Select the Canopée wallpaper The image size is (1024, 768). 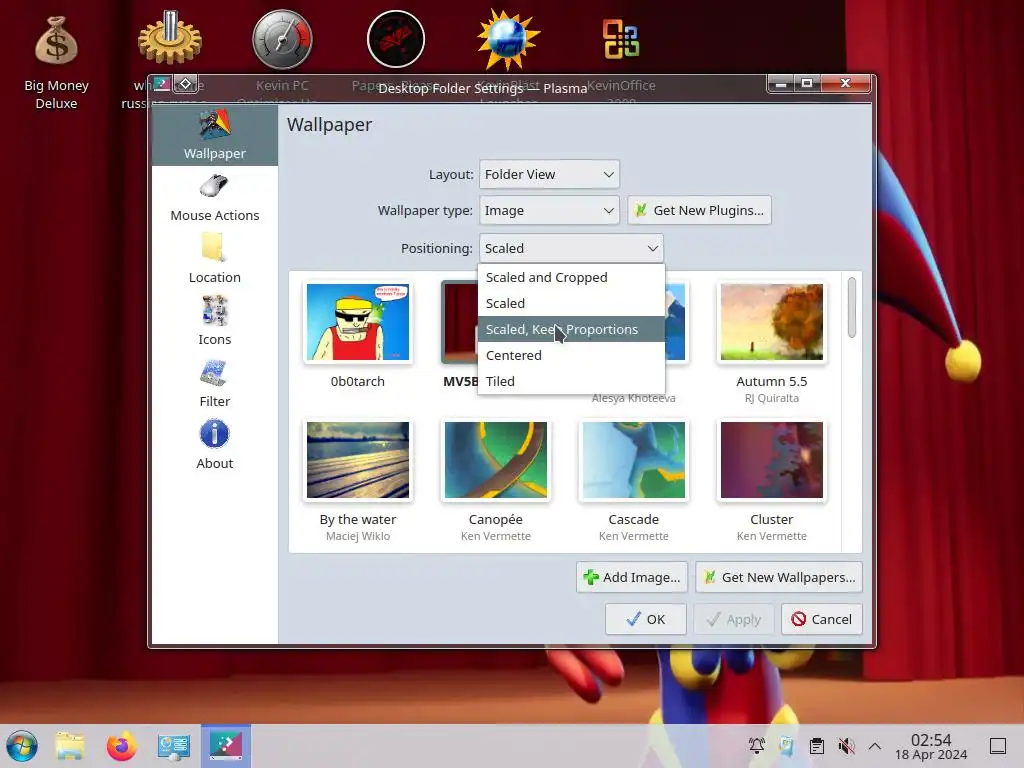pyautogui.click(x=496, y=460)
